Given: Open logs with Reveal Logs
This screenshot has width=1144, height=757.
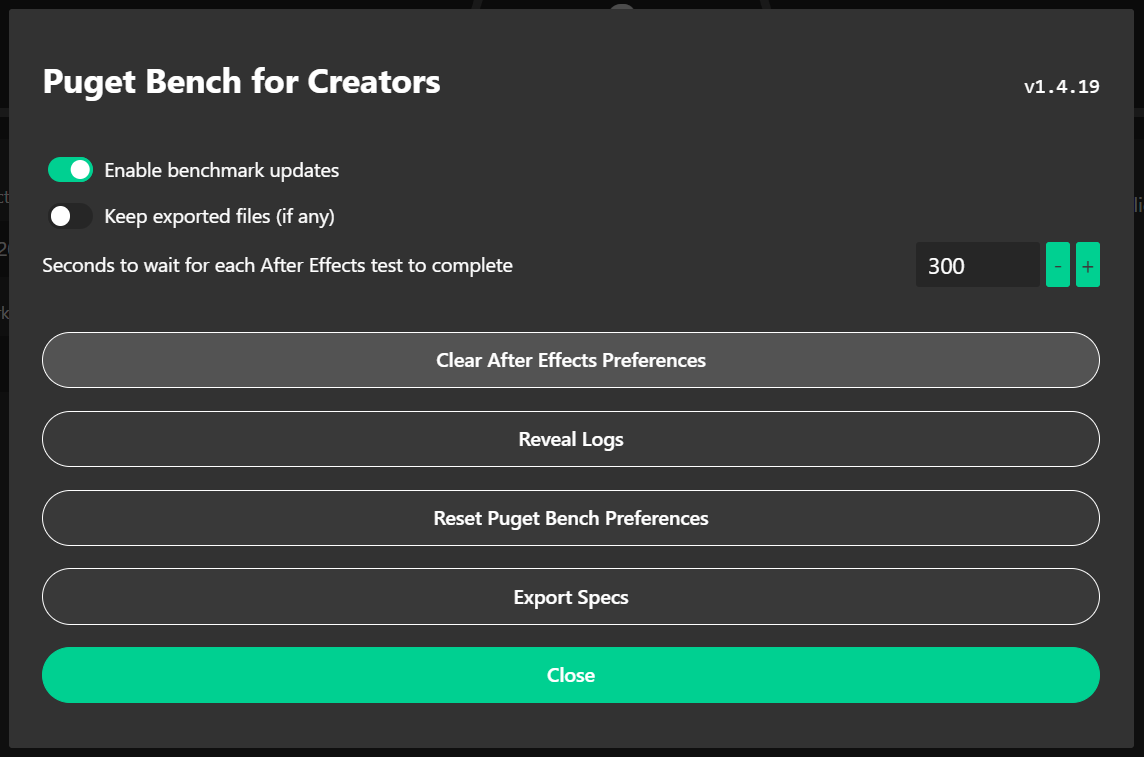Looking at the screenshot, I should tap(570, 439).
